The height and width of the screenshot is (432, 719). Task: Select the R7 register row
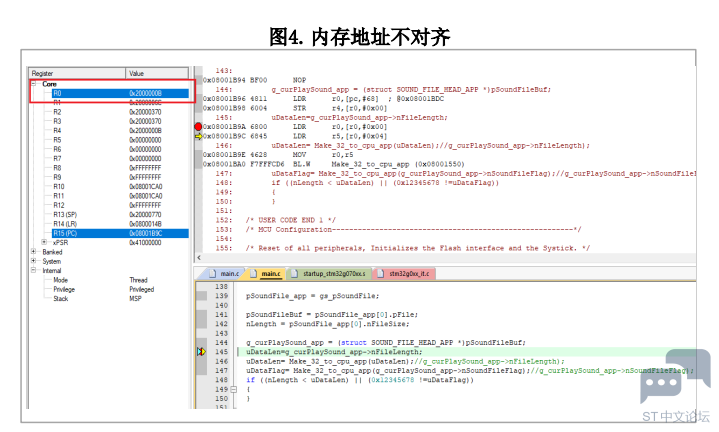pos(121,158)
